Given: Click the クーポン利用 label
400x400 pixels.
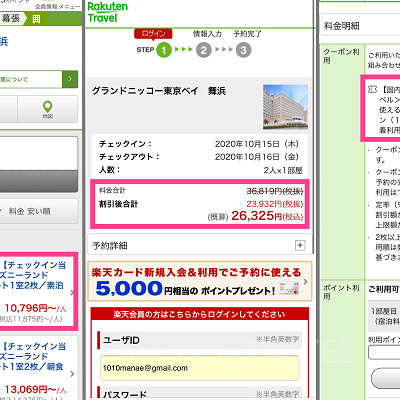Looking at the screenshot, I should pyautogui.click(x=341, y=56).
